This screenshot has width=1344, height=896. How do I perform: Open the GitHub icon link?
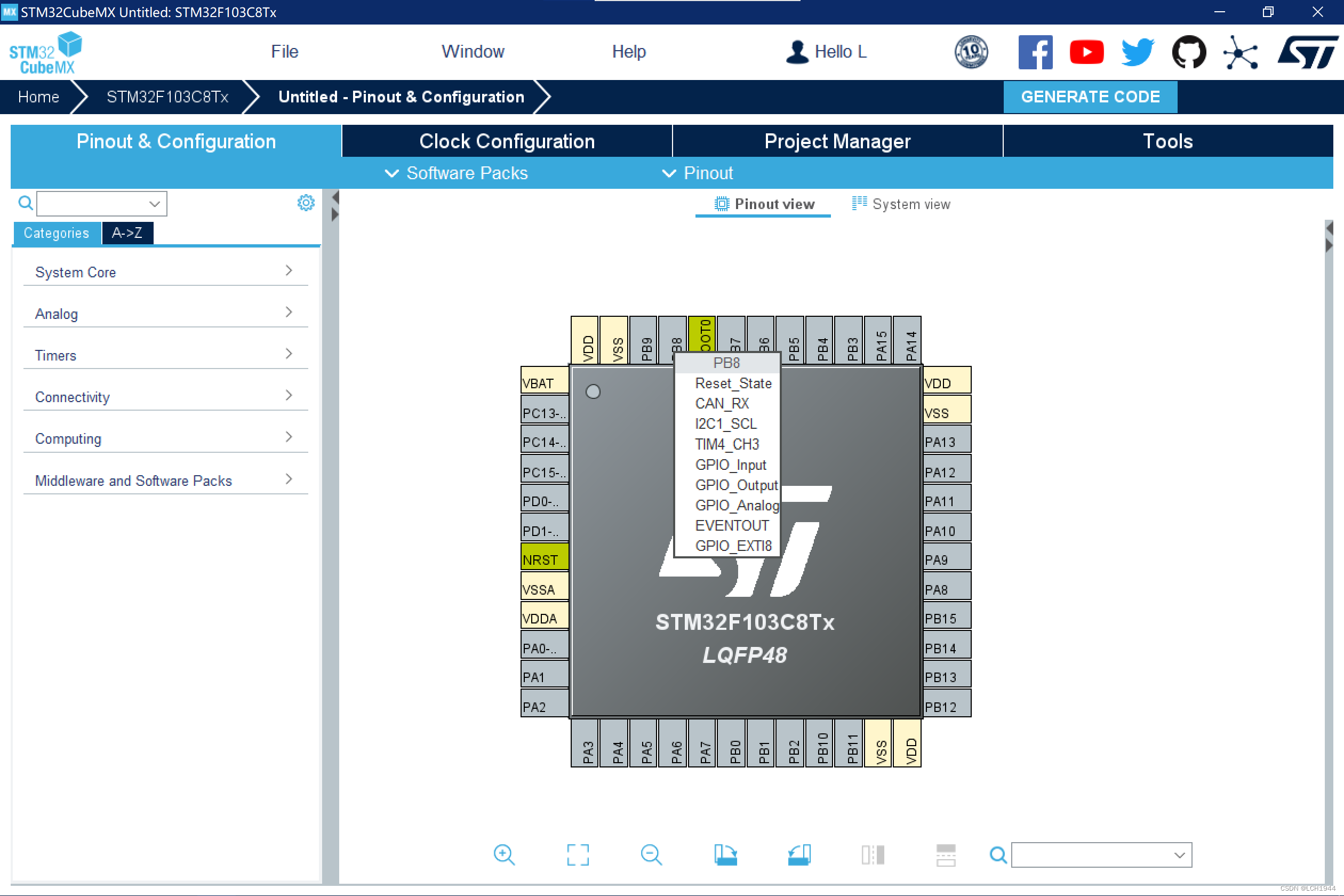(x=1189, y=52)
